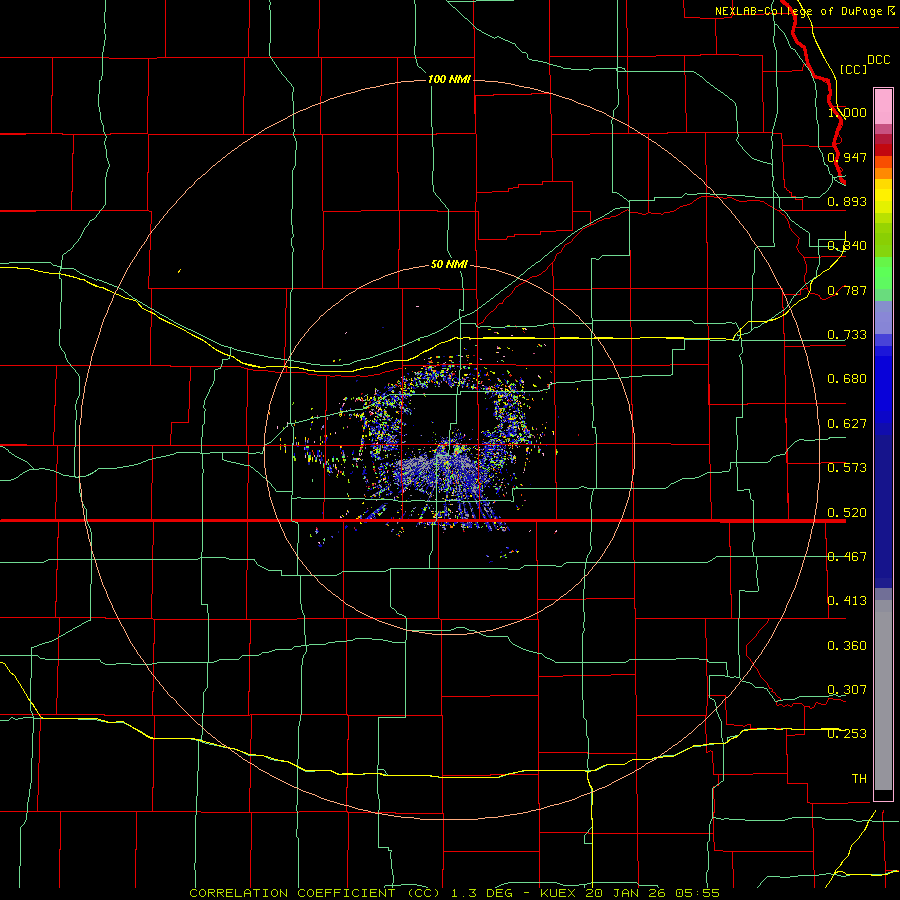Image resolution: width=900 pixels, height=900 pixels.
Task: Click the red-orange color bar segment
Action: click(883, 162)
